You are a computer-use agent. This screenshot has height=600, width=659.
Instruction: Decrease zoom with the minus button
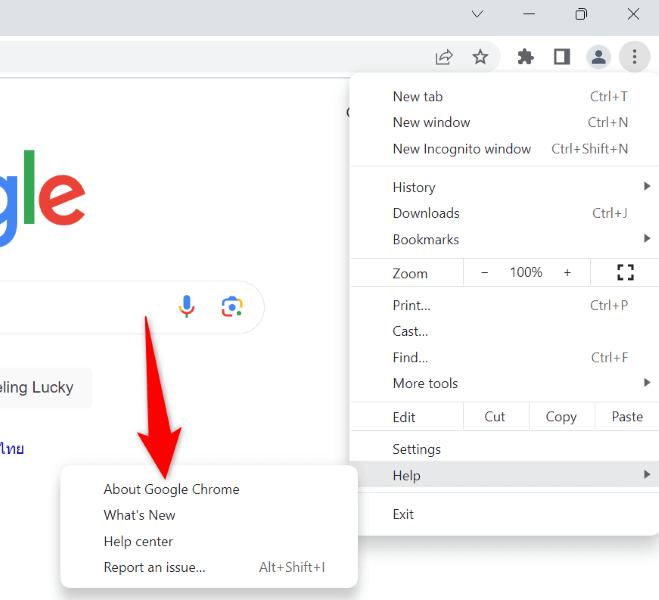pos(485,272)
